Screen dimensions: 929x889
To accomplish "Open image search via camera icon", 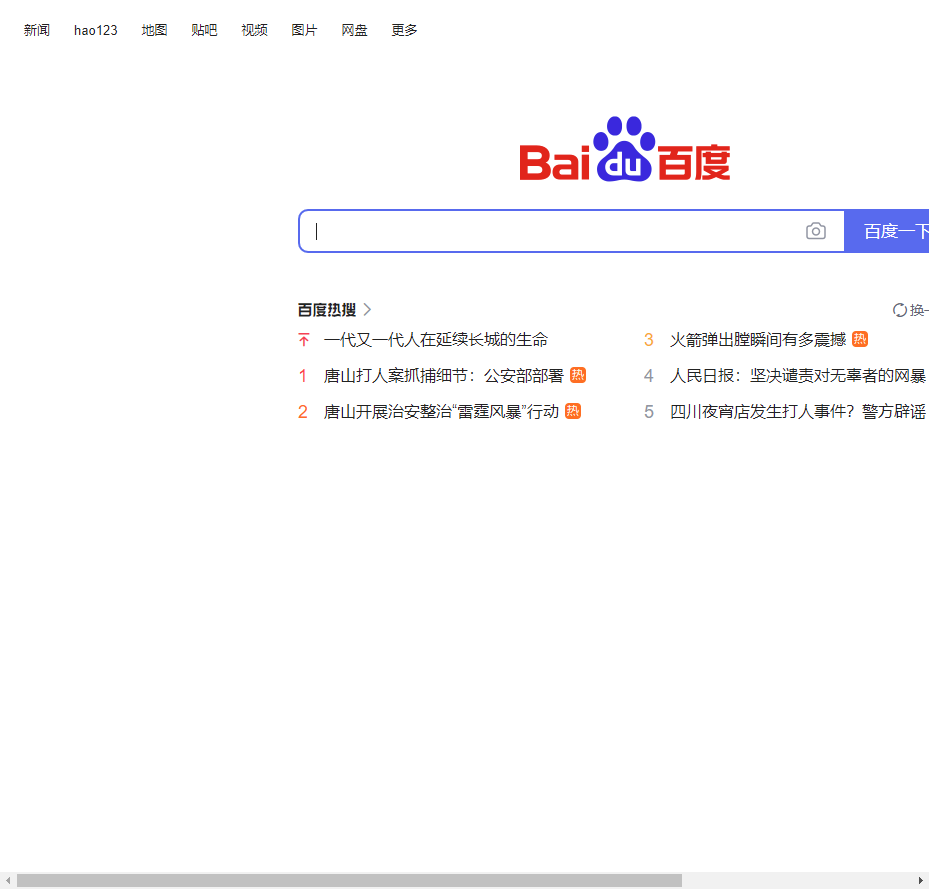I will tap(815, 231).
